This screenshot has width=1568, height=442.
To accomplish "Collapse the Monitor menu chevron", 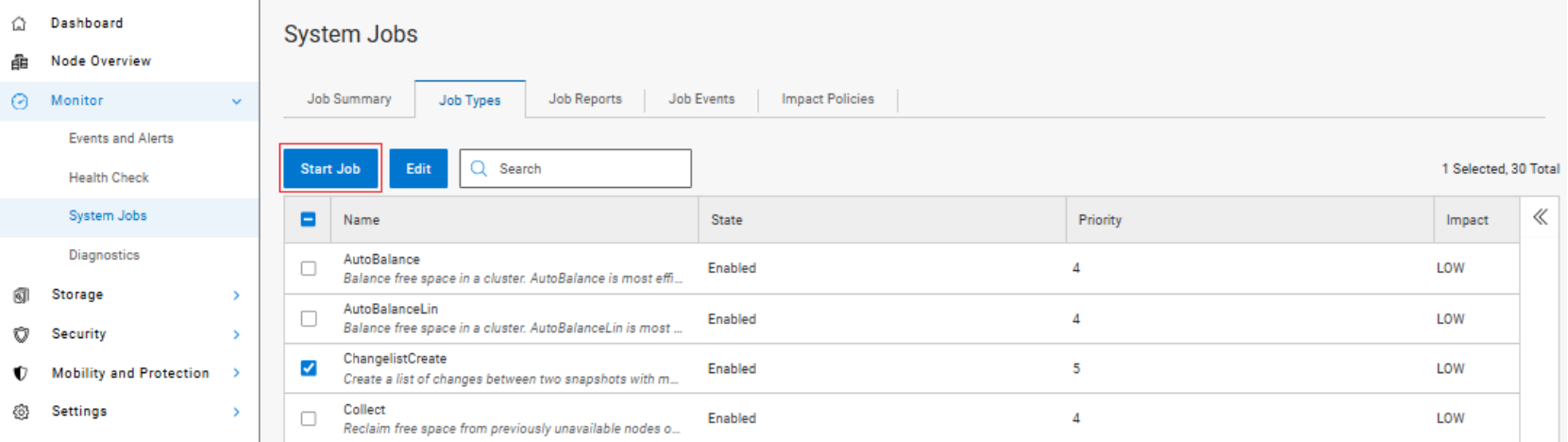I will 237,101.
